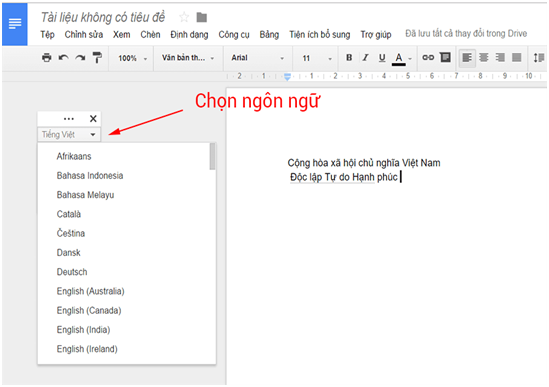
Task: Click the three dots handle on voice panel
Action: 69,119
